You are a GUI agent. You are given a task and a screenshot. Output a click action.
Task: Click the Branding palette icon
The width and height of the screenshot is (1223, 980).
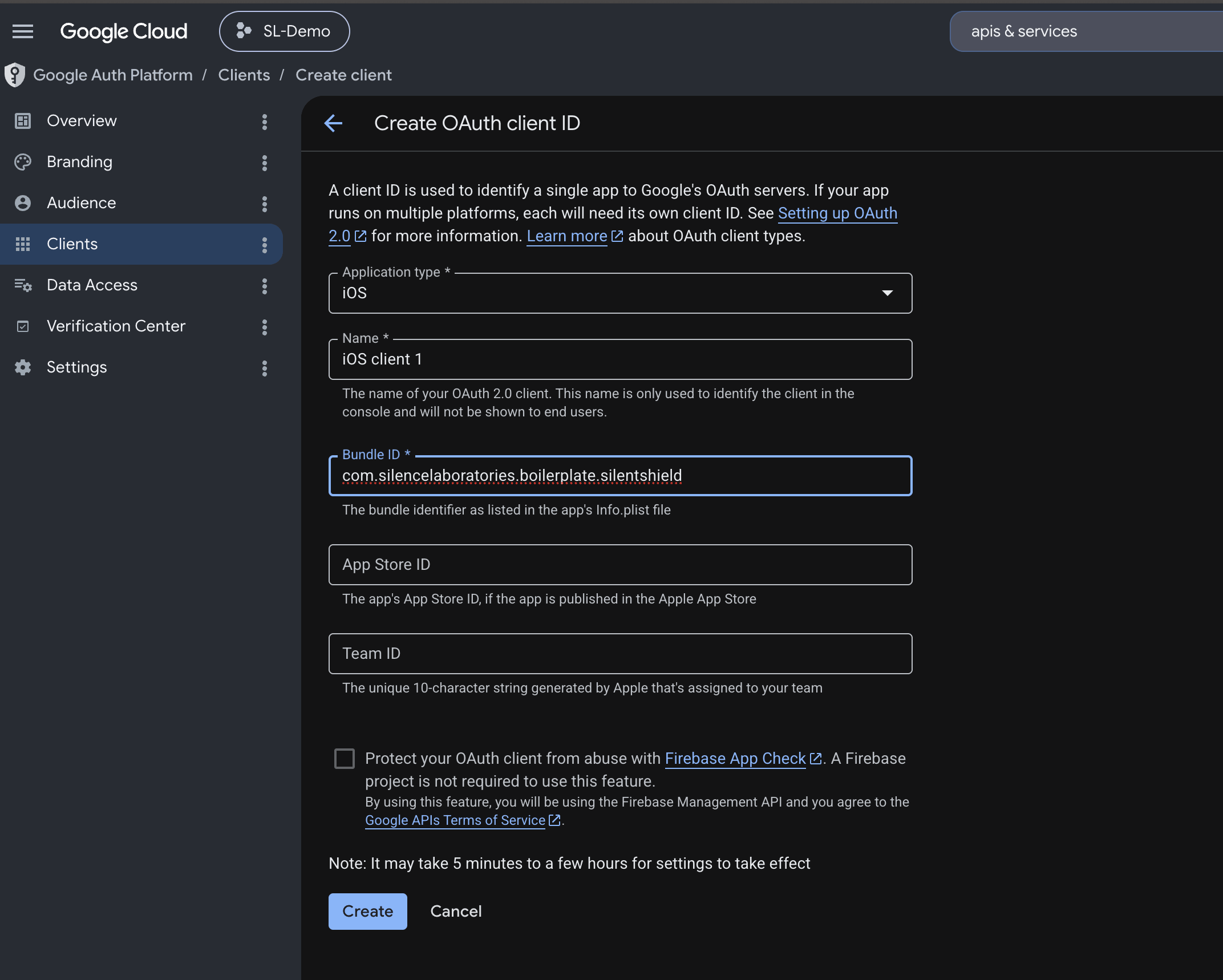point(23,162)
